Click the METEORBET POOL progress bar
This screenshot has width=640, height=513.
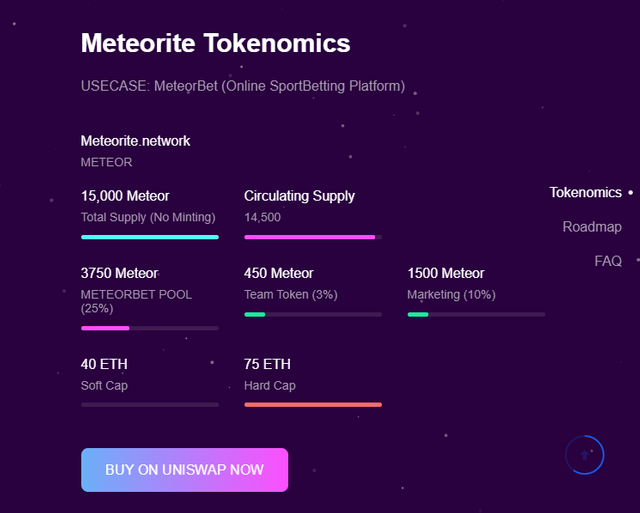tap(150, 328)
